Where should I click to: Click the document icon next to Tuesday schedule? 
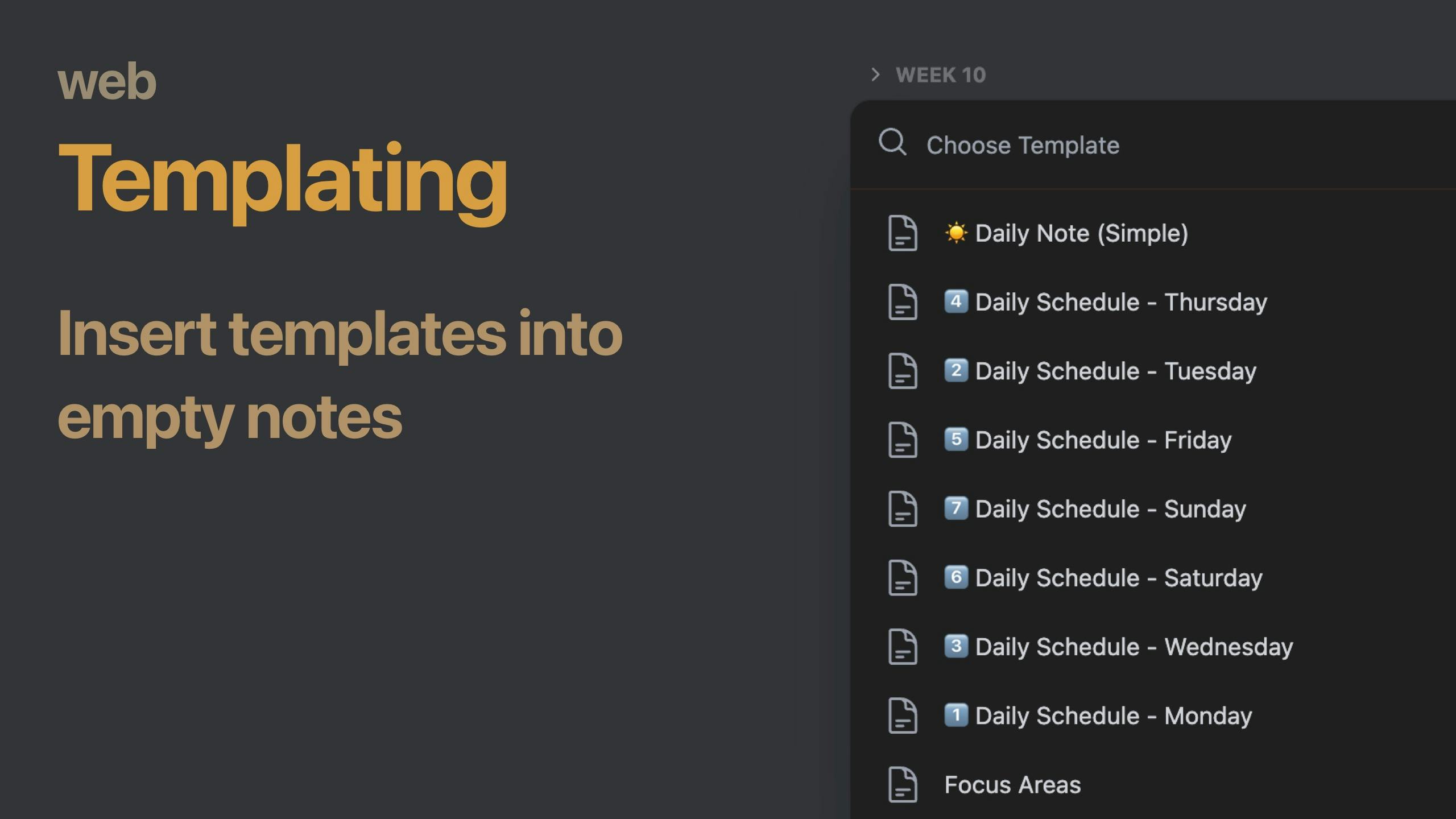(903, 371)
